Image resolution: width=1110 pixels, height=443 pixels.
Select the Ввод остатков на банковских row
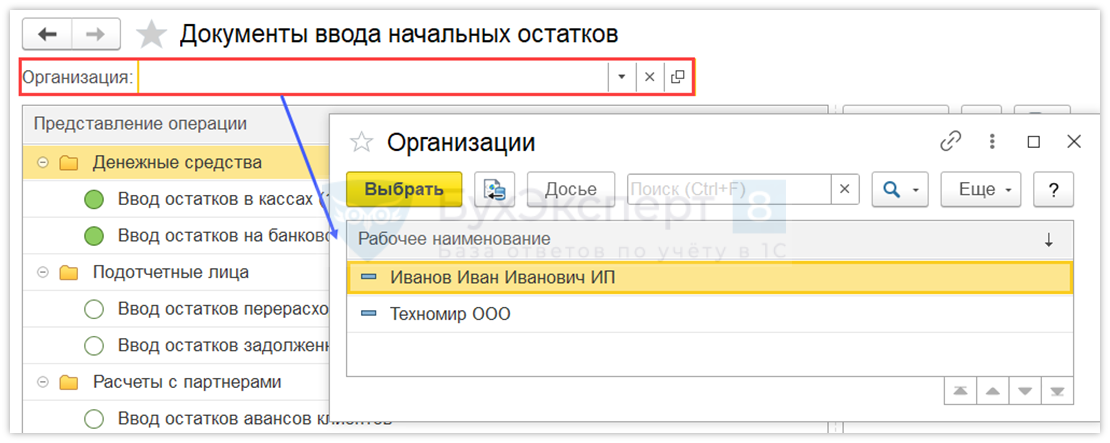(x=177, y=235)
